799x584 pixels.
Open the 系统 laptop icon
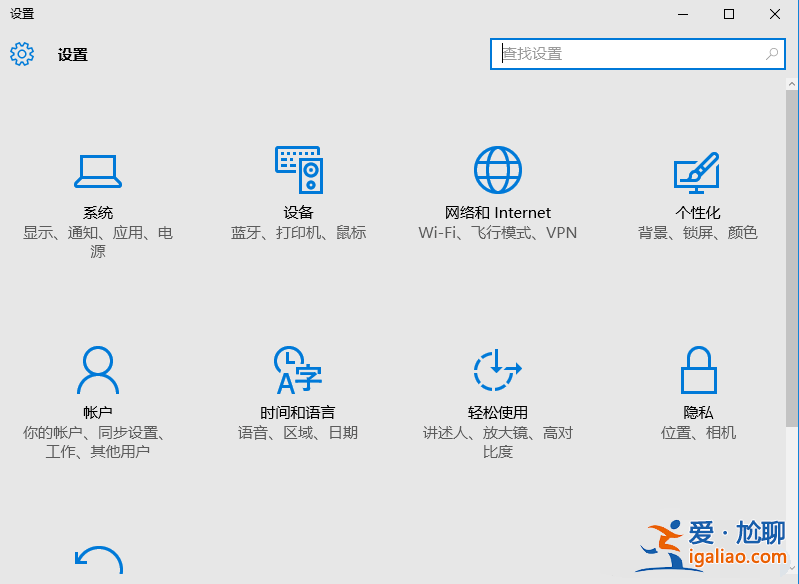pos(98,171)
